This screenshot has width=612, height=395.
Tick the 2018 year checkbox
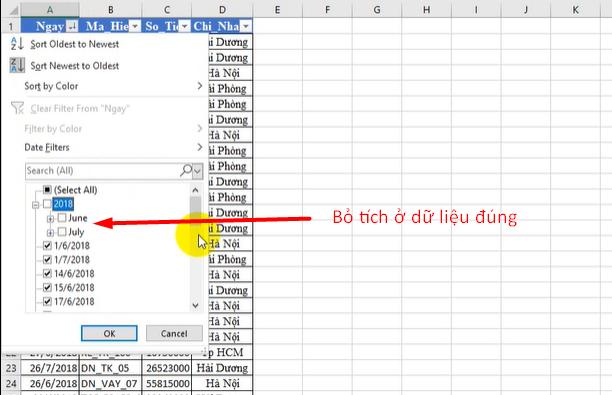click(x=47, y=204)
